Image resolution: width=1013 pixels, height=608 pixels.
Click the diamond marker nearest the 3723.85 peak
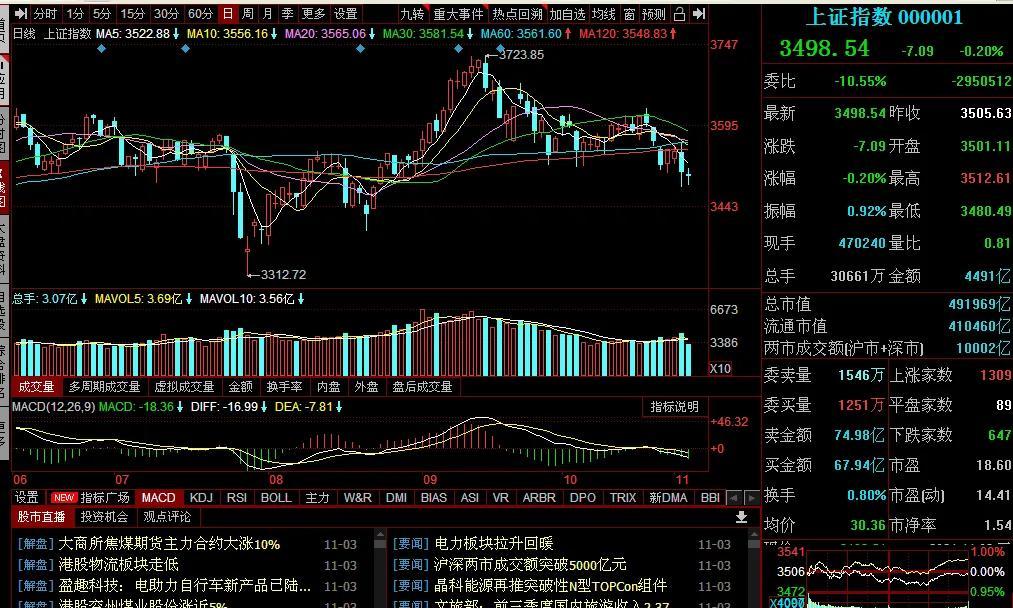click(x=501, y=48)
